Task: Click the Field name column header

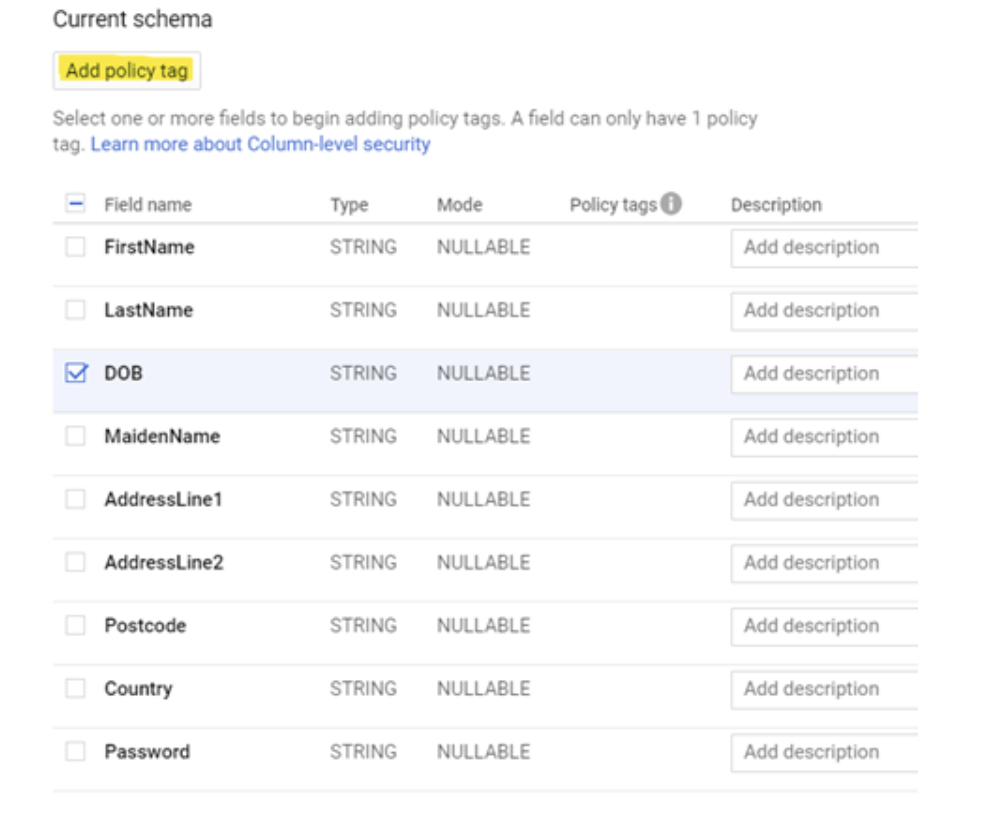Action: [x=148, y=205]
